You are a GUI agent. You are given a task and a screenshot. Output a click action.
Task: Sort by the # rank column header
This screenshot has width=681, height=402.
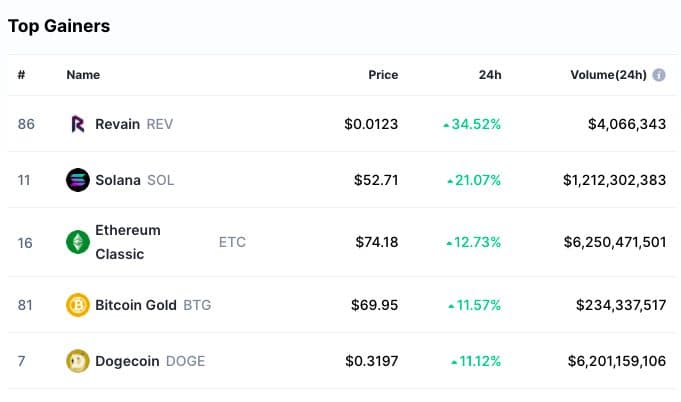(x=21, y=75)
